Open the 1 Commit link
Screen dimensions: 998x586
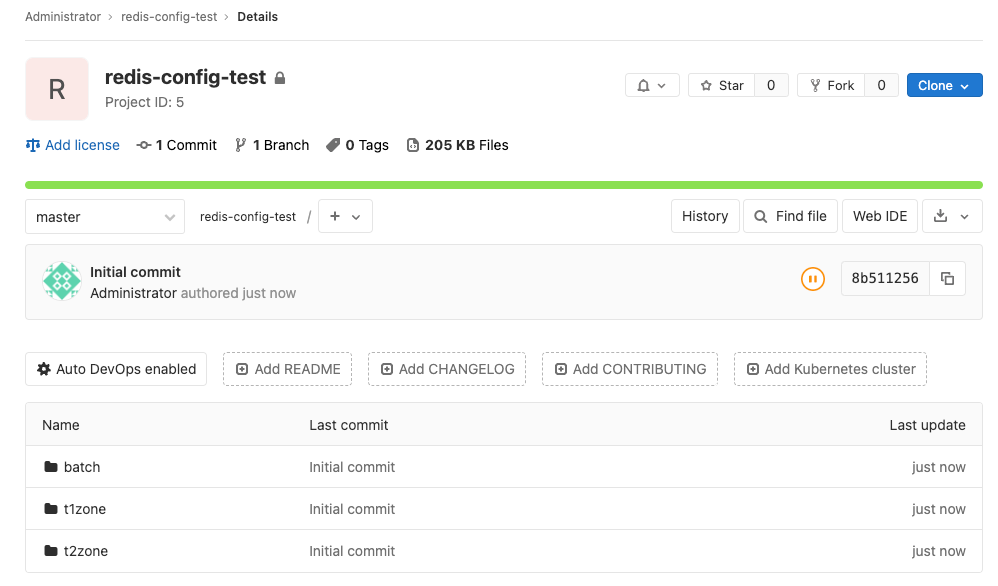(177, 145)
